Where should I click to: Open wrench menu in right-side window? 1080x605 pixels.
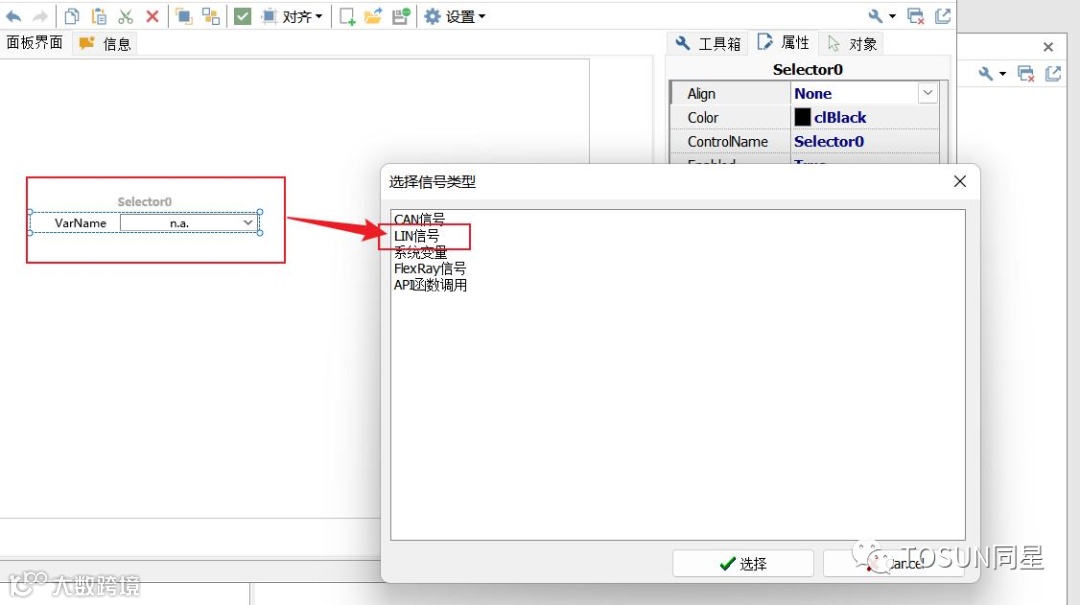(992, 73)
